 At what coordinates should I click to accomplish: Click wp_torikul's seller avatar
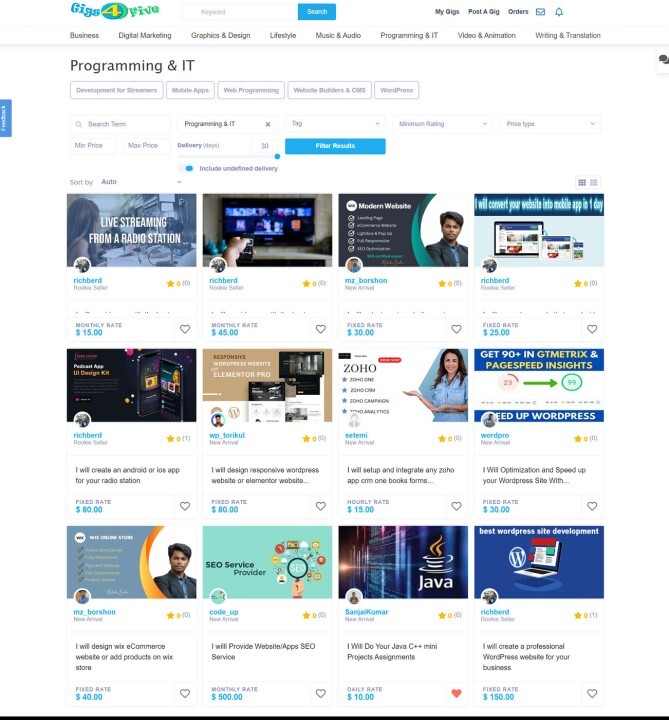[x=218, y=420]
